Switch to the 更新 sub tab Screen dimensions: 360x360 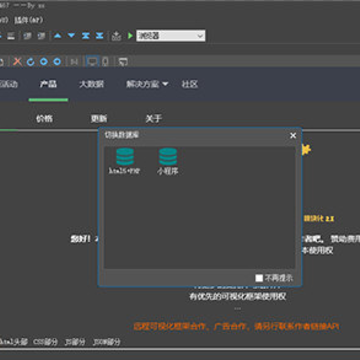point(99,118)
